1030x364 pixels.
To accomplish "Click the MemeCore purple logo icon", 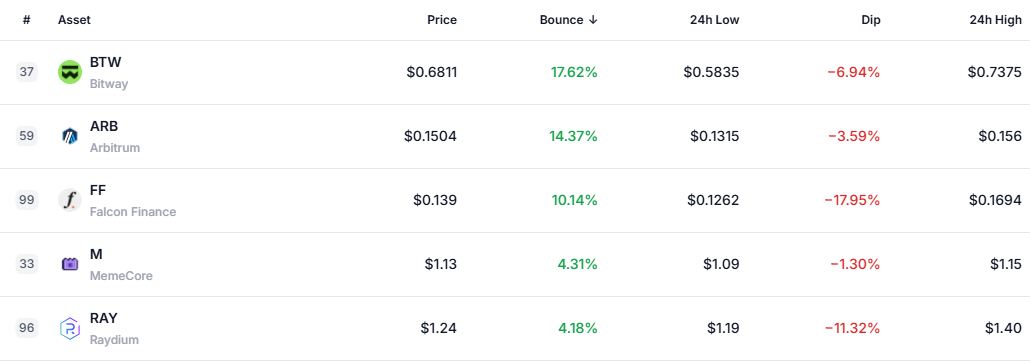I will coord(70,264).
